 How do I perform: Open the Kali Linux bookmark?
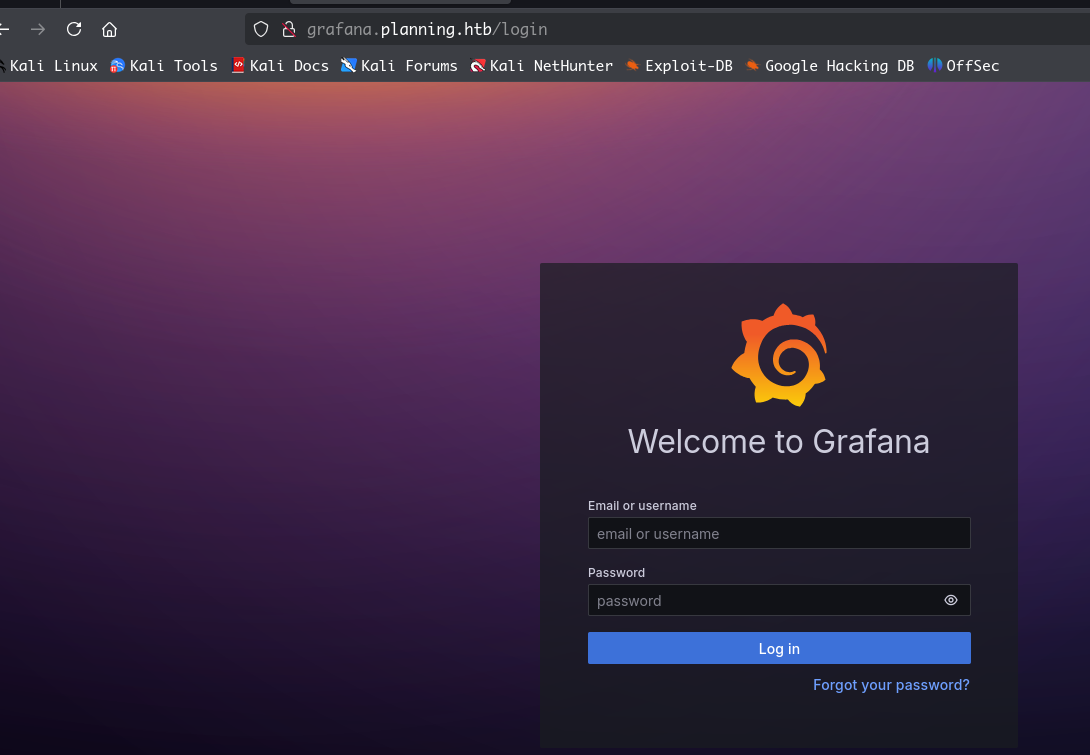click(49, 66)
